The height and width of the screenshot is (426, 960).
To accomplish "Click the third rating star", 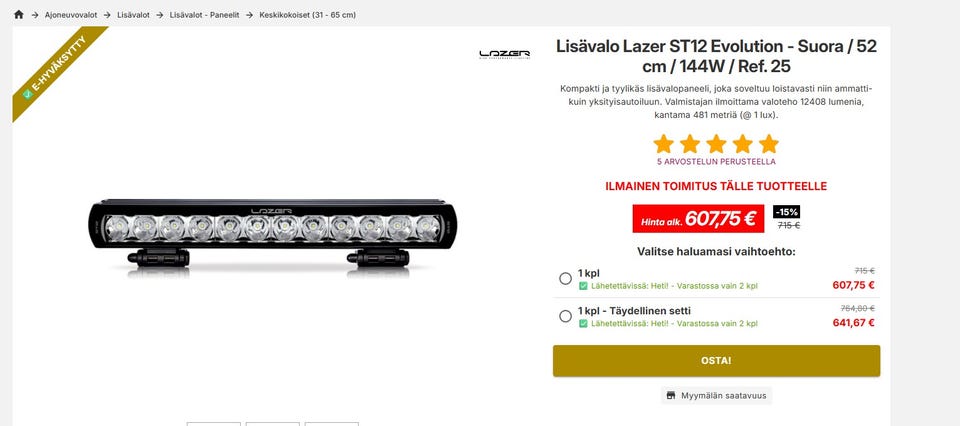I will pos(716,144).
